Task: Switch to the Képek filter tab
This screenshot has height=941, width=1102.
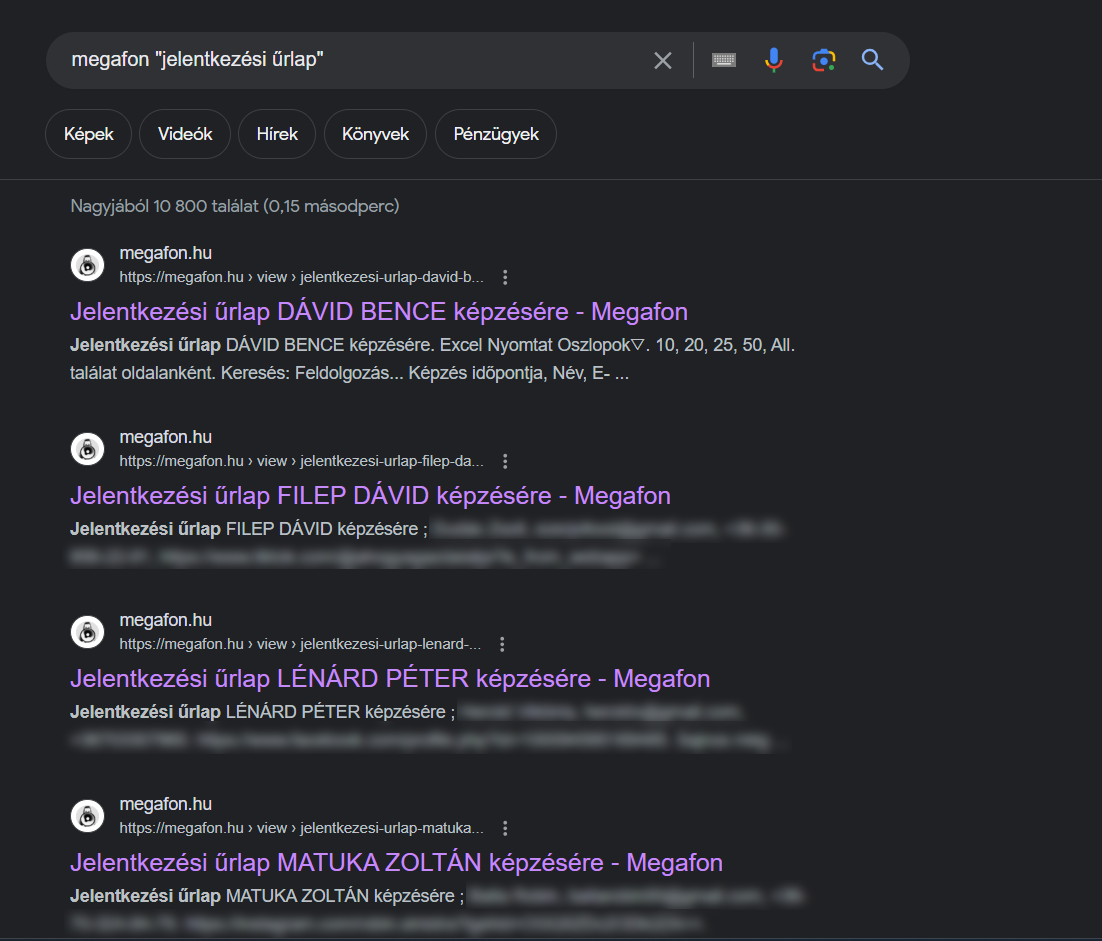Action: click(88, 134)
